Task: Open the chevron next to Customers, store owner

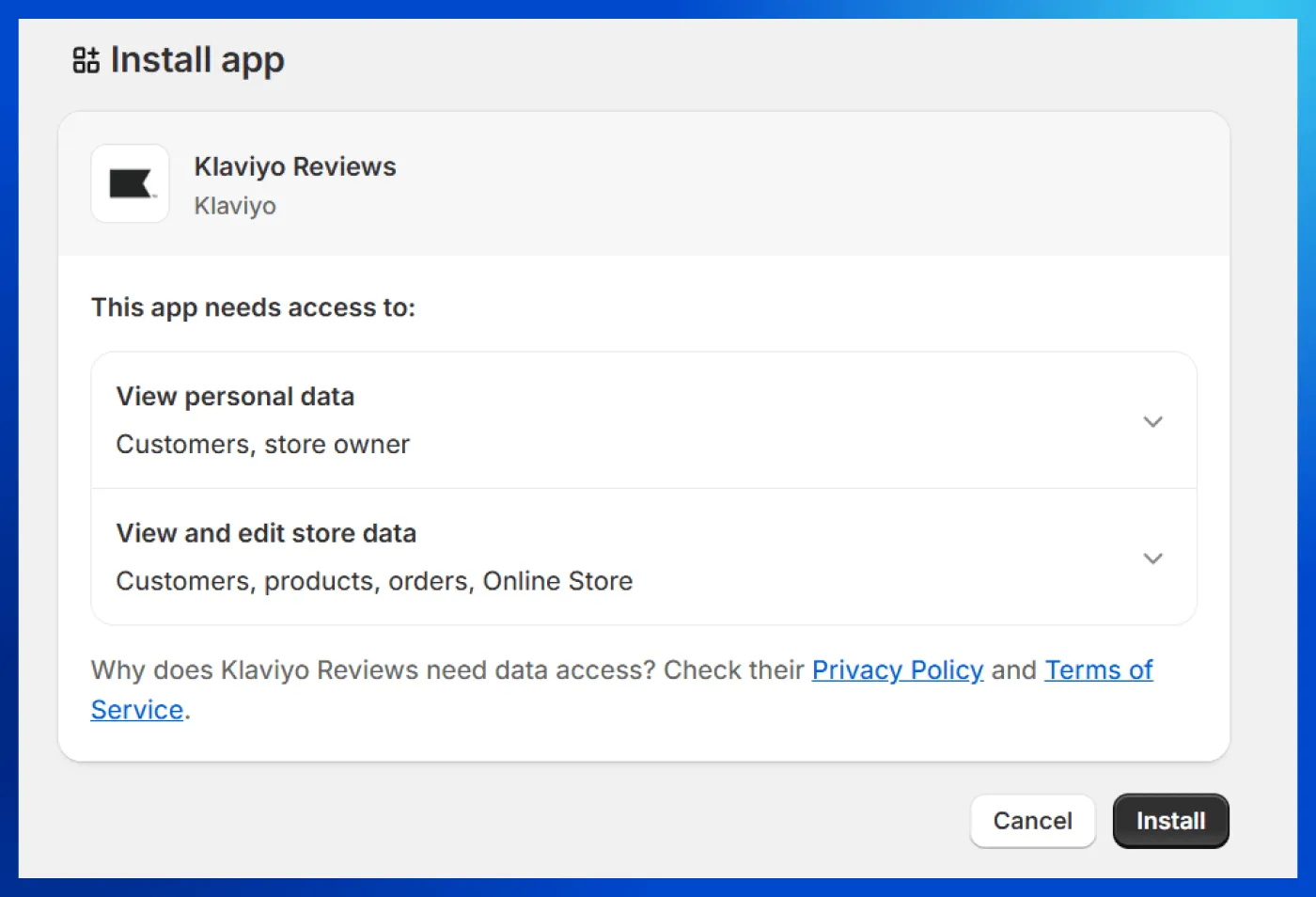Action: (x=1153, y=421)
